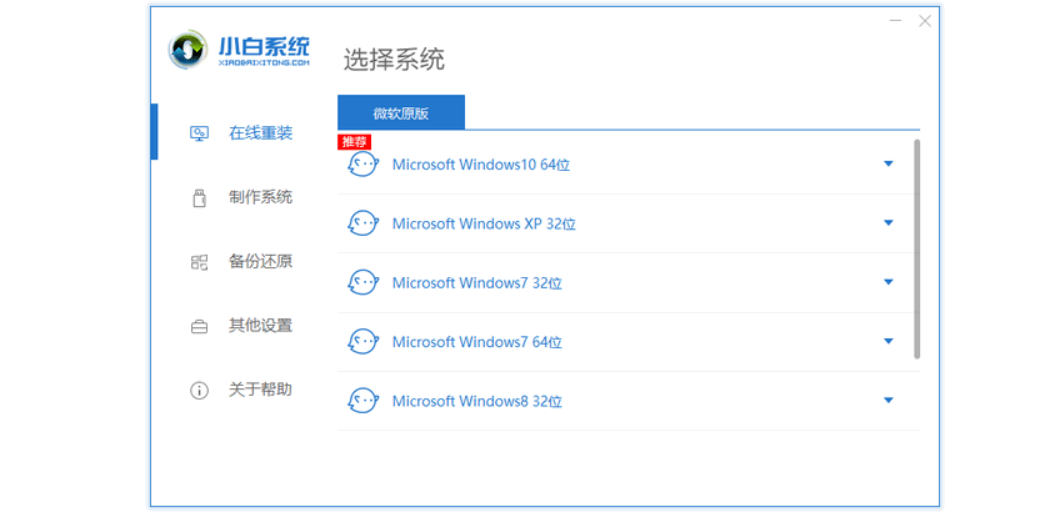This screenshot has width=1056, height=517.
Task: Click the 在线重装 monitor icon
Action: pos(199,133)
